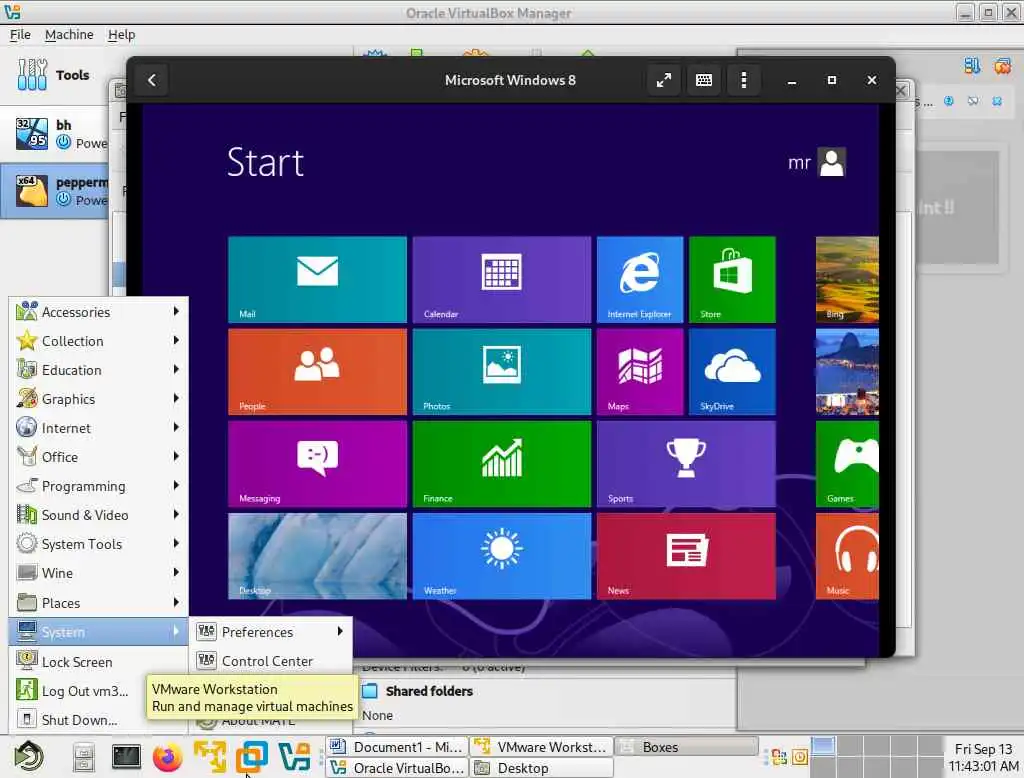
Task: Launch Firefox from the panel
Action: click(167, 757)
